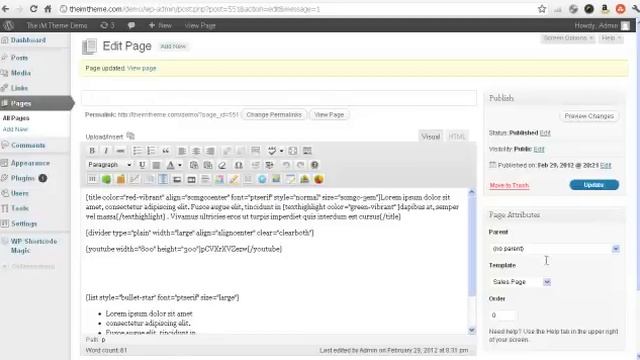Open Upload/Insert media icon

pos(131,136)
